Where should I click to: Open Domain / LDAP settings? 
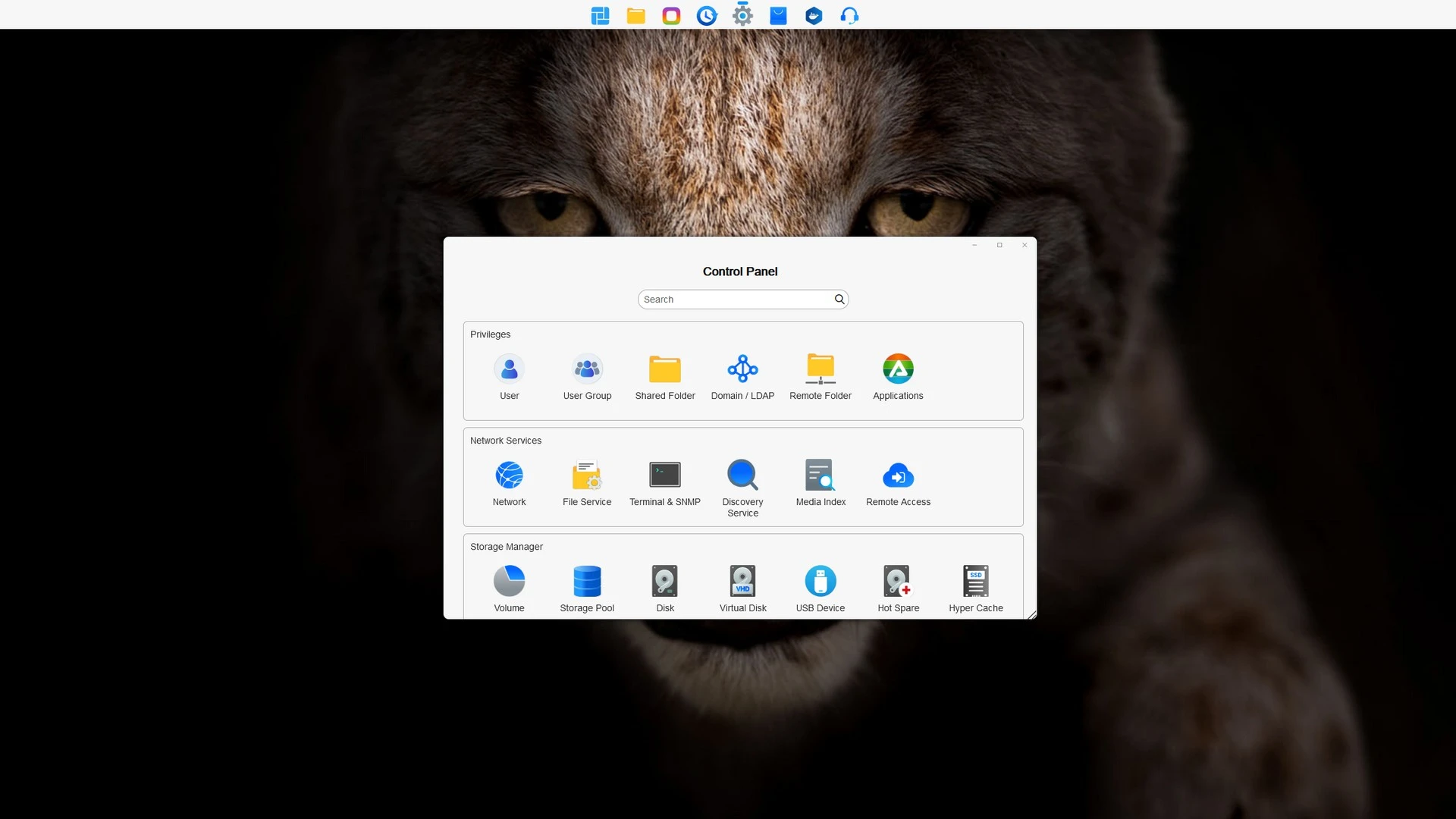tap(742, 369)
